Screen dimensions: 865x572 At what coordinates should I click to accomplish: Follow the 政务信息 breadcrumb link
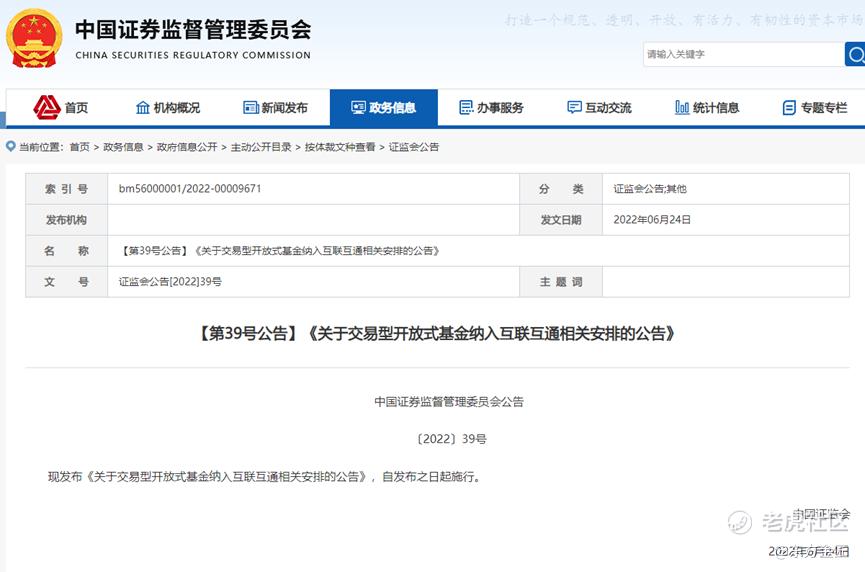[123, 147]
